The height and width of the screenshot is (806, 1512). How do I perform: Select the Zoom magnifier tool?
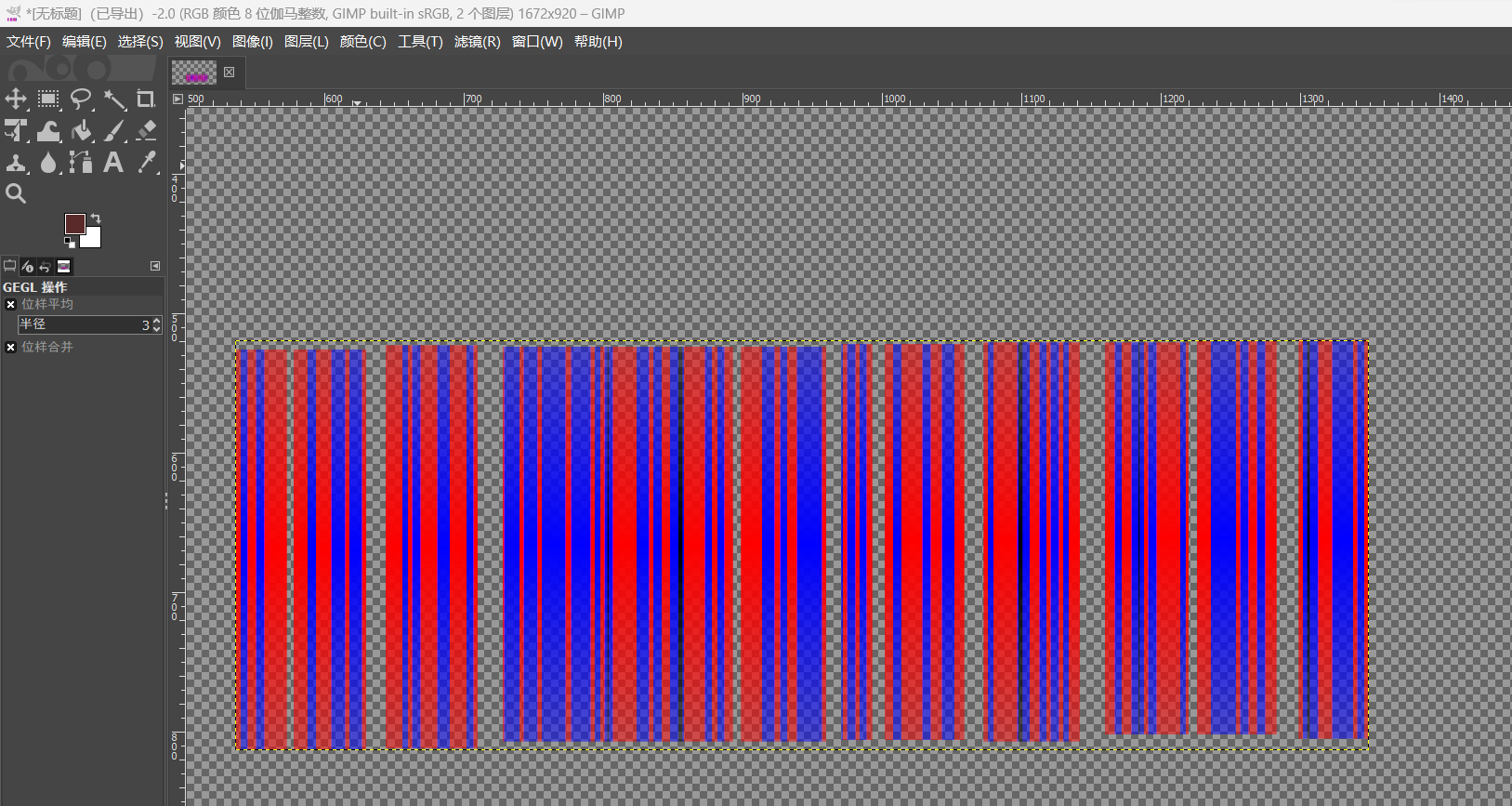point(16,193)
